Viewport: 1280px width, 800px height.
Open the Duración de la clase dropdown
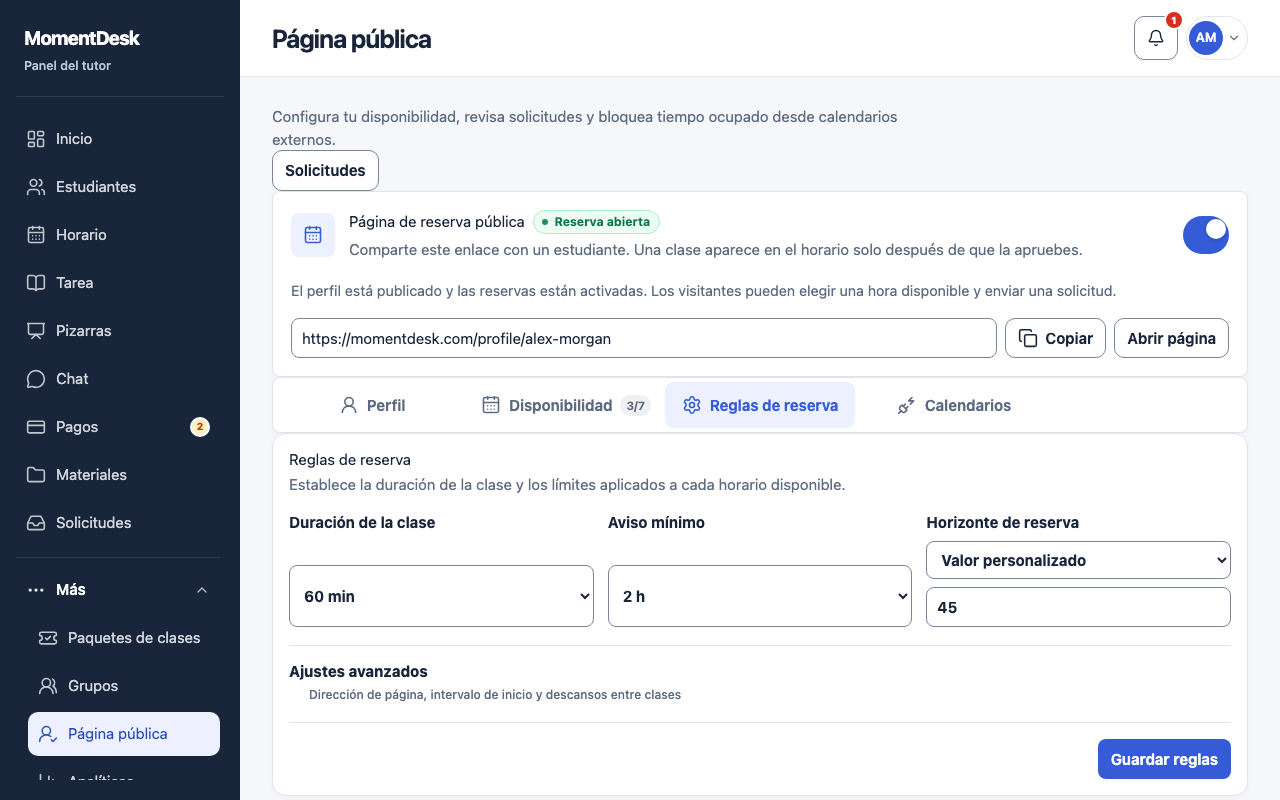(441, 596)
